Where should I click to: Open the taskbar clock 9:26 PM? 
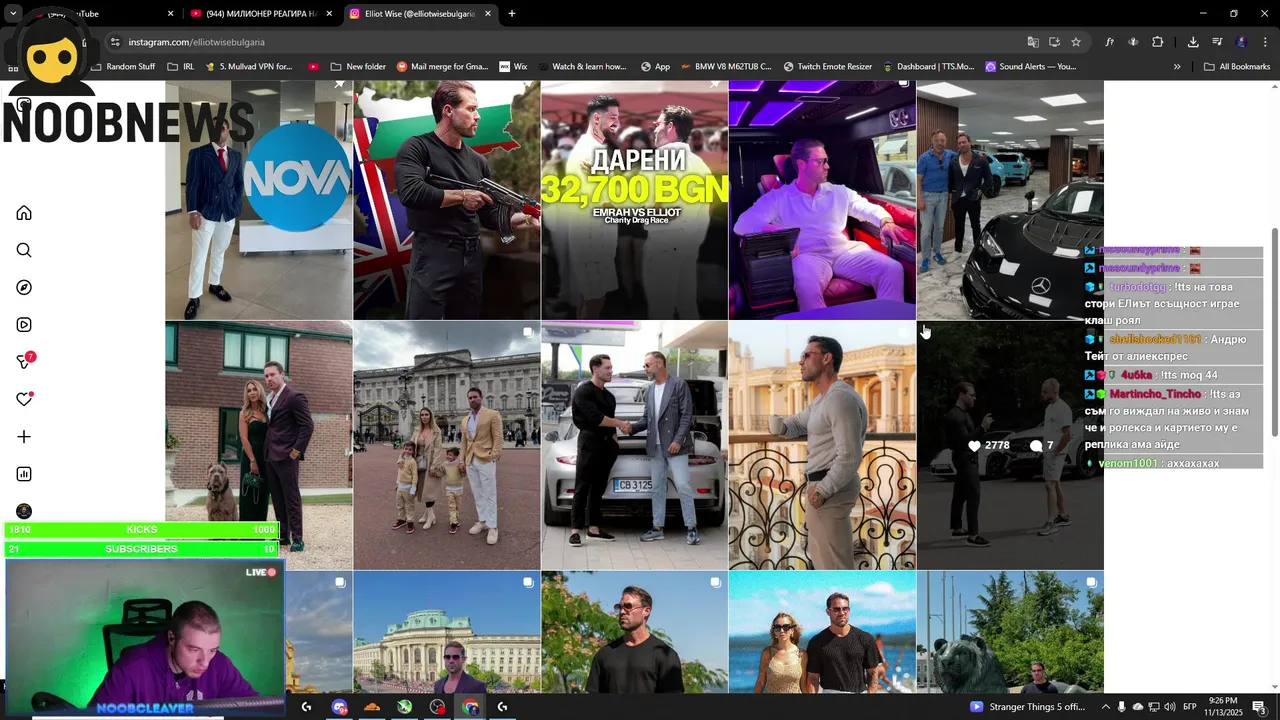[1223, 707]
